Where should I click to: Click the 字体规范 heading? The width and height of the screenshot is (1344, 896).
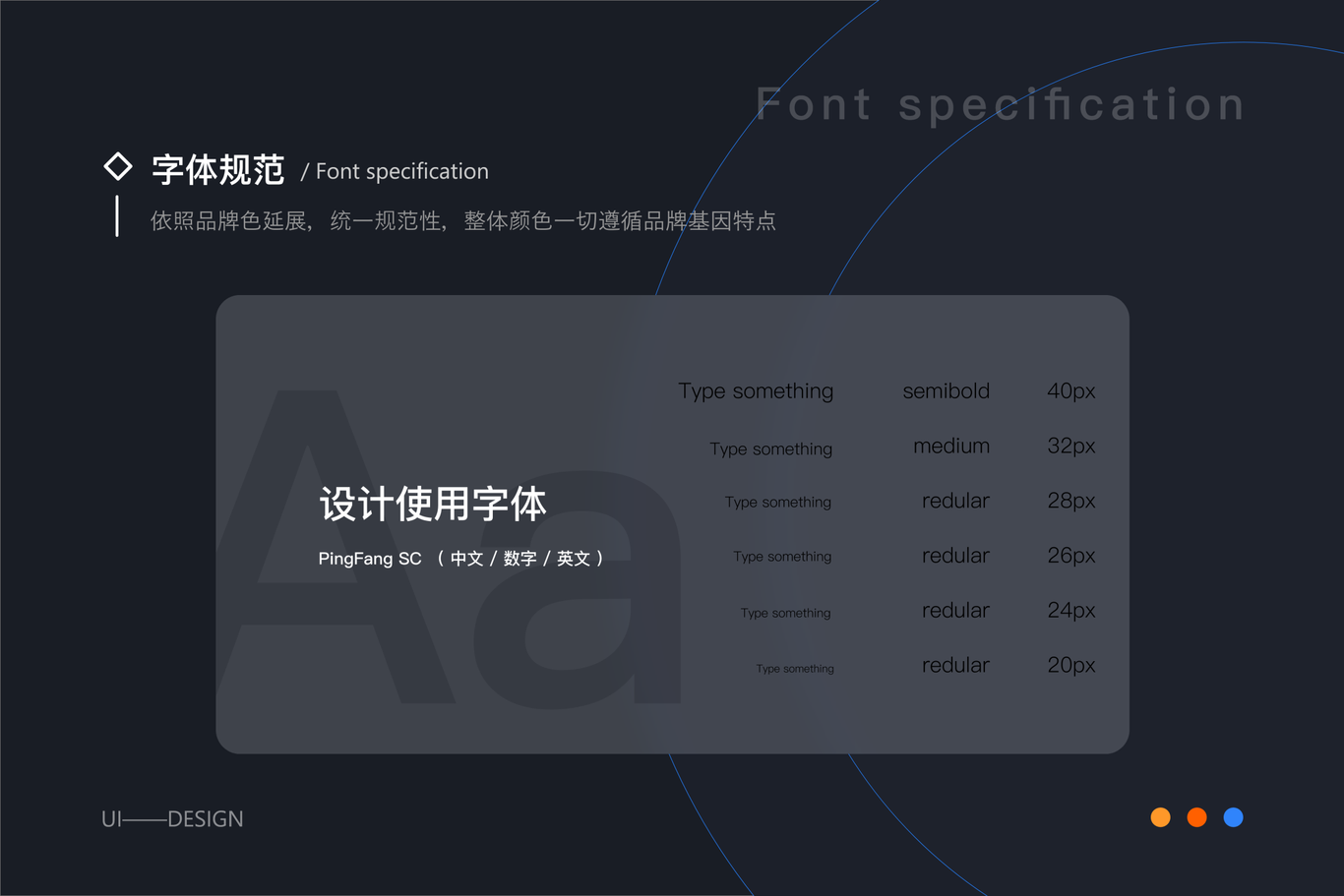pyautogui.click(x=217, y=170)
